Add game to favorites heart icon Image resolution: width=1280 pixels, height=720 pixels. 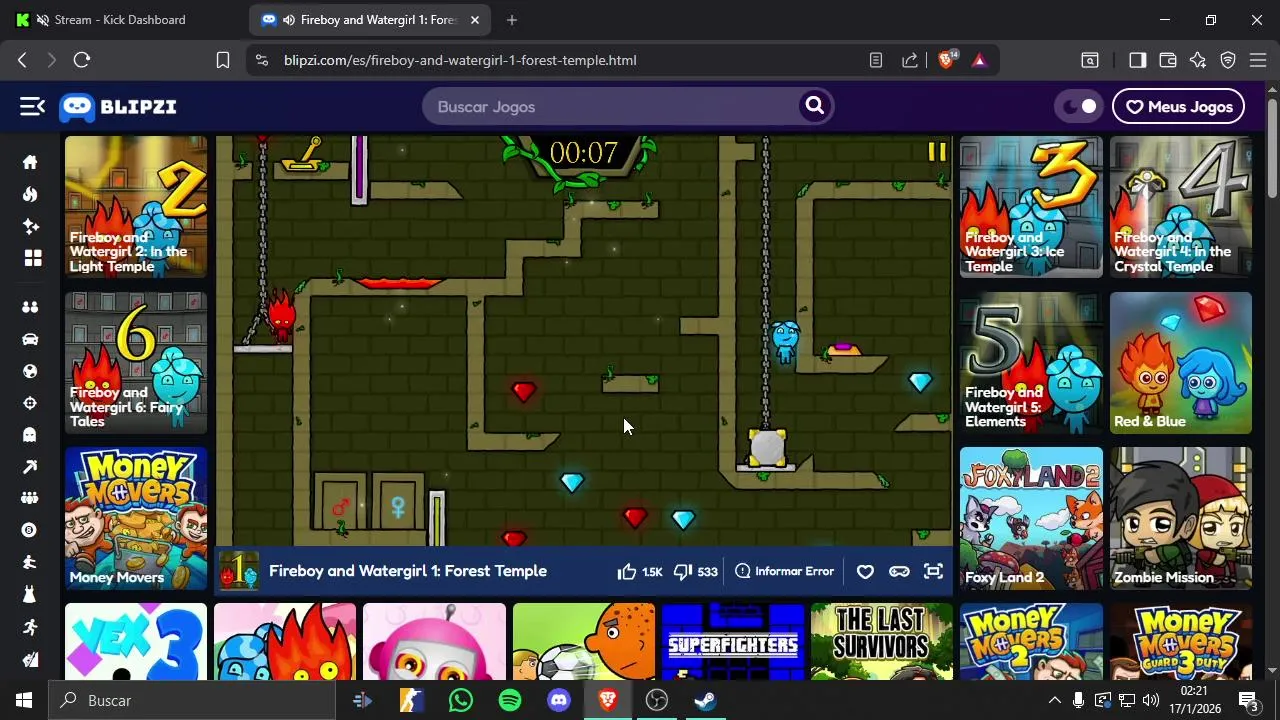[865, 571]
